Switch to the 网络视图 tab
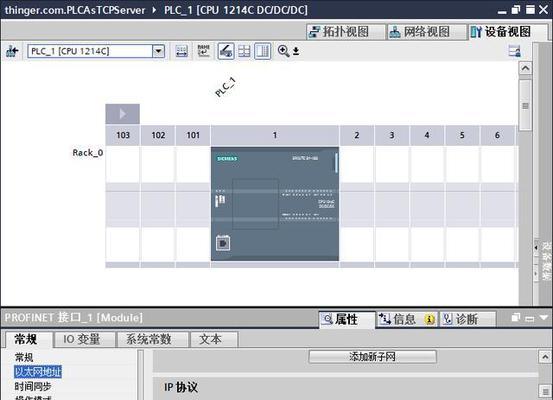Image resolution: width=553 pixels, height=400 pixels. (x=426, y=32)
